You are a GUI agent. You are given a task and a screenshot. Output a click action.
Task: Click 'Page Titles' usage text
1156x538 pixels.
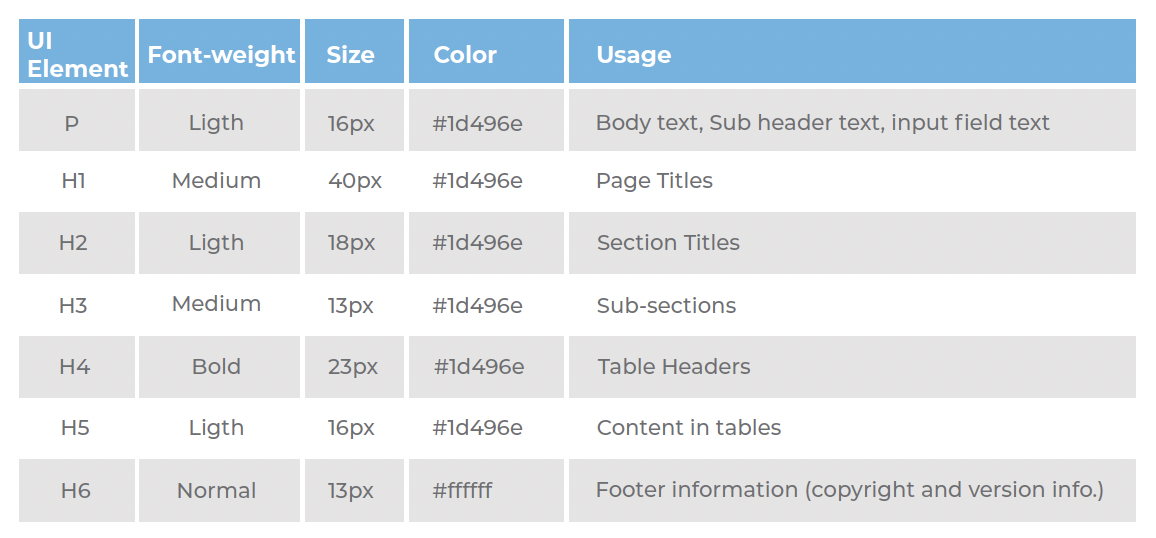pos(654,181)
